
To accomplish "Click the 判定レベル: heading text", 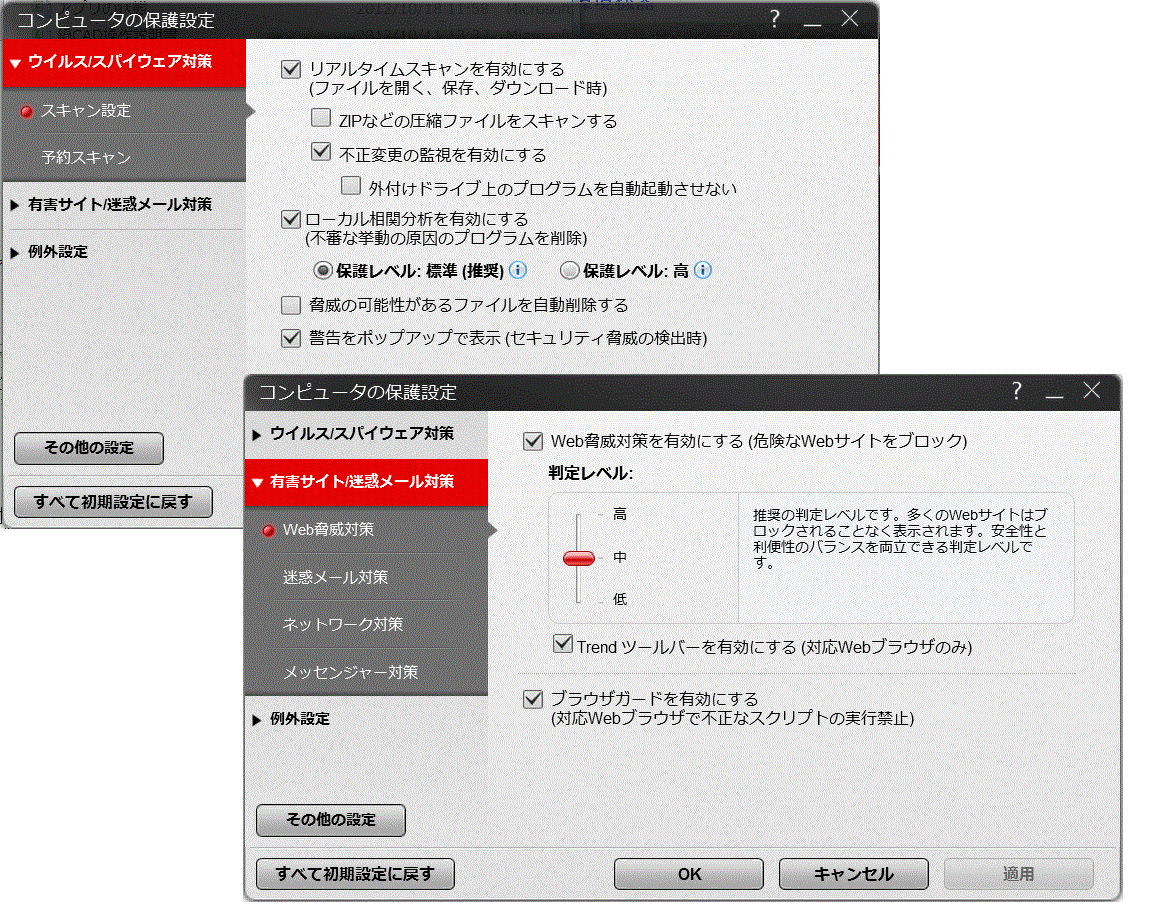I will 591,473.
